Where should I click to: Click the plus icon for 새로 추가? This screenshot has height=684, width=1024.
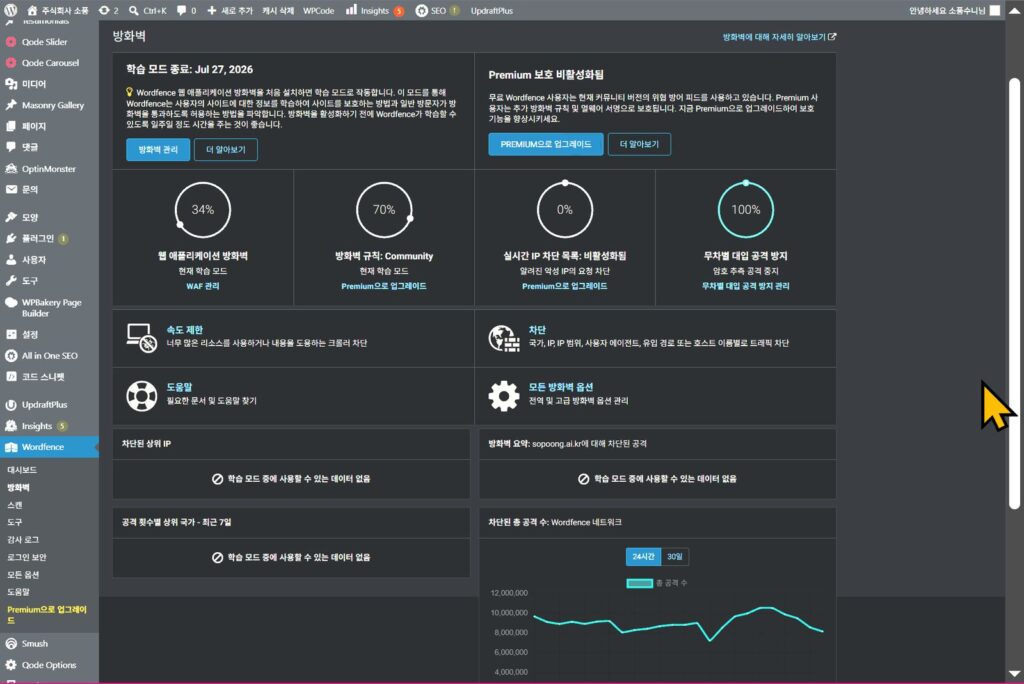212,10
